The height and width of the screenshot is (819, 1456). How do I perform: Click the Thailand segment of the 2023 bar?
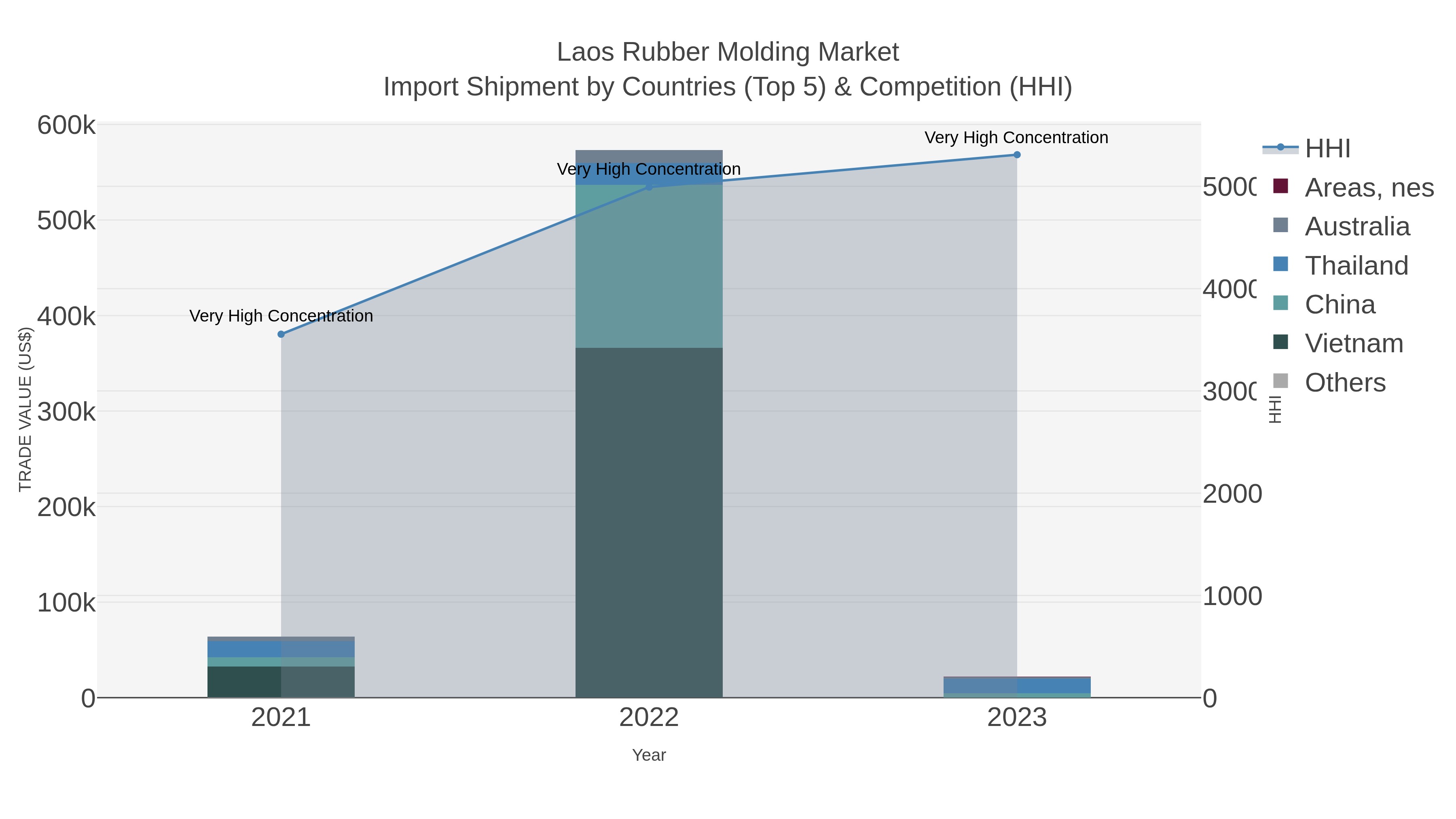(x=1017, y=686)
